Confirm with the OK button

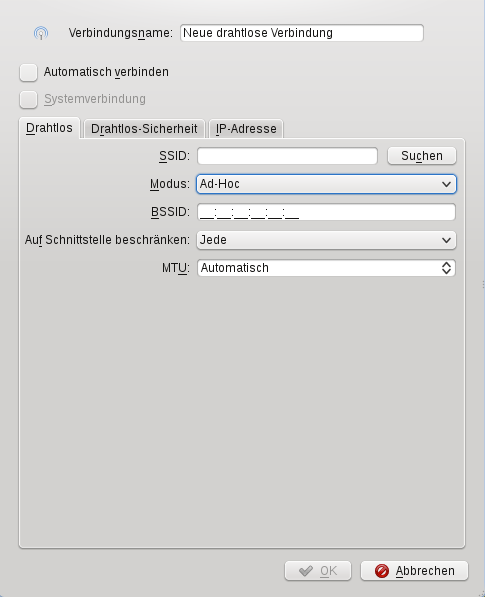click(318, 571)
